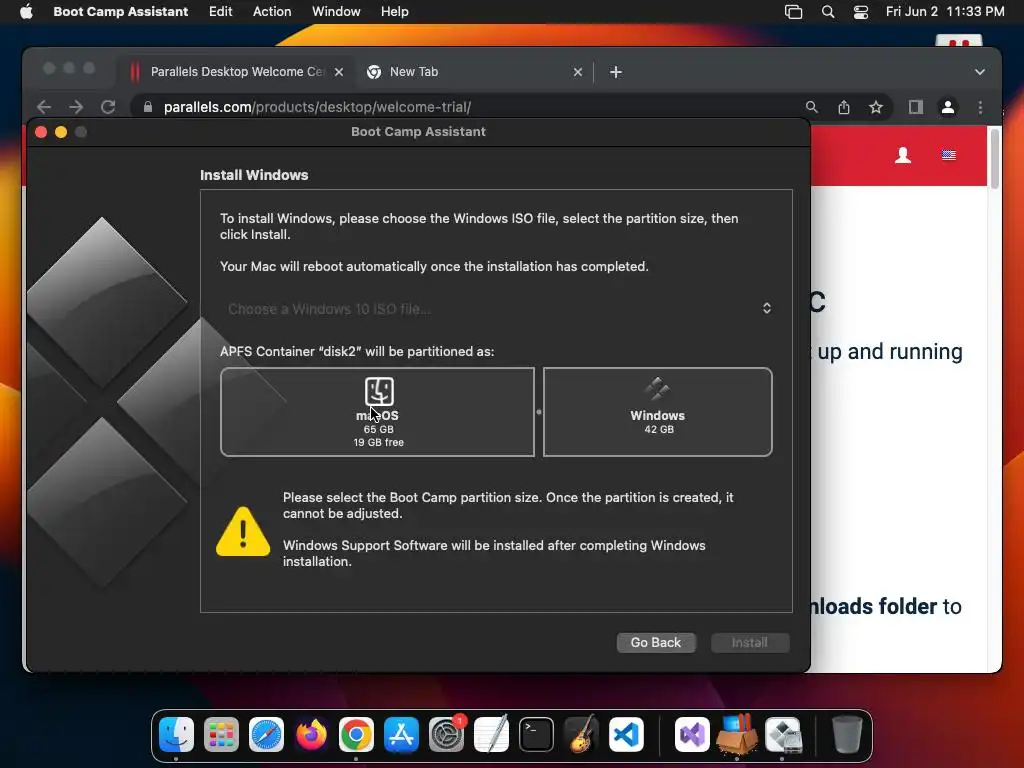Click the Chrome page scrollbar
Screen dimensions: 1024x768
coord(994,159)
